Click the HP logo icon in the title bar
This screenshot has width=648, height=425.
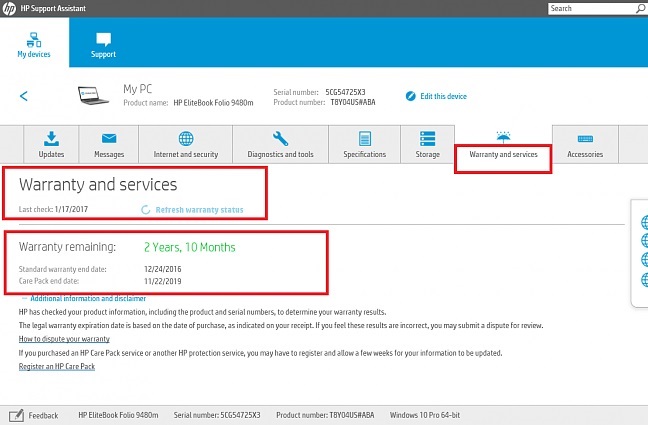pos(9,8)
